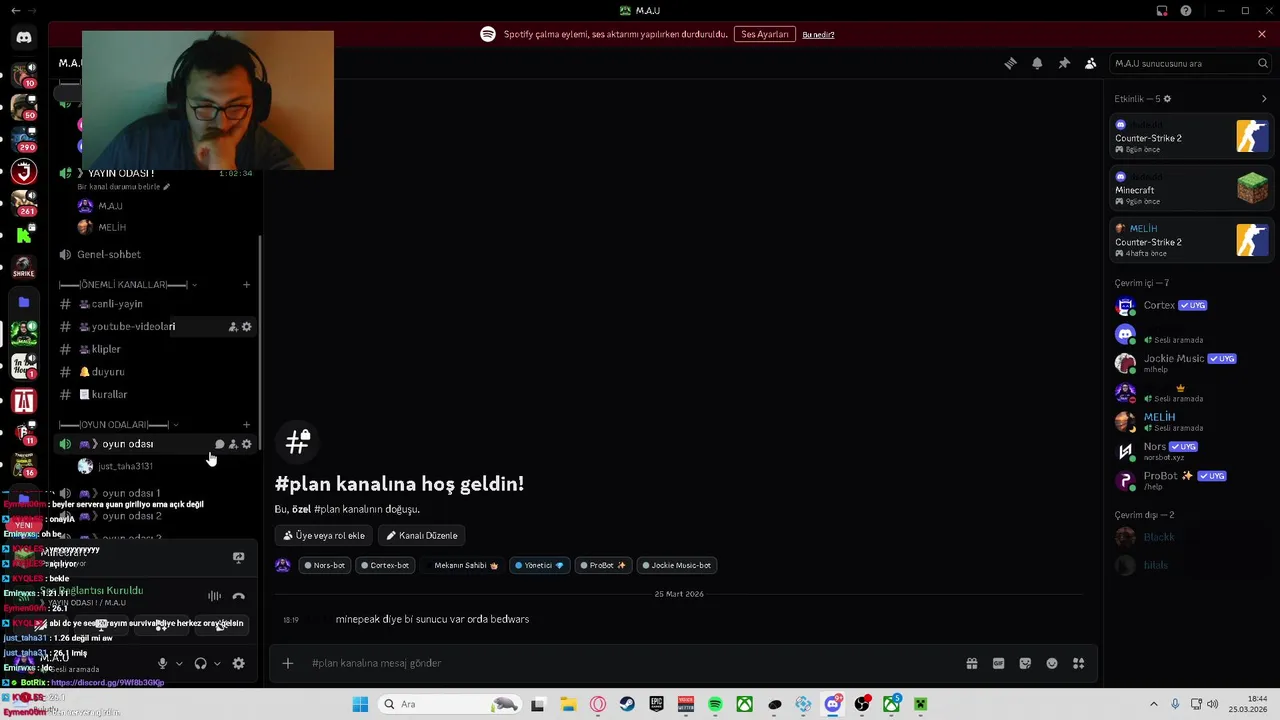Open user settings gear icon
Image resolution: width=1280 pixels, height=720 pixels.
click(238, 663)
